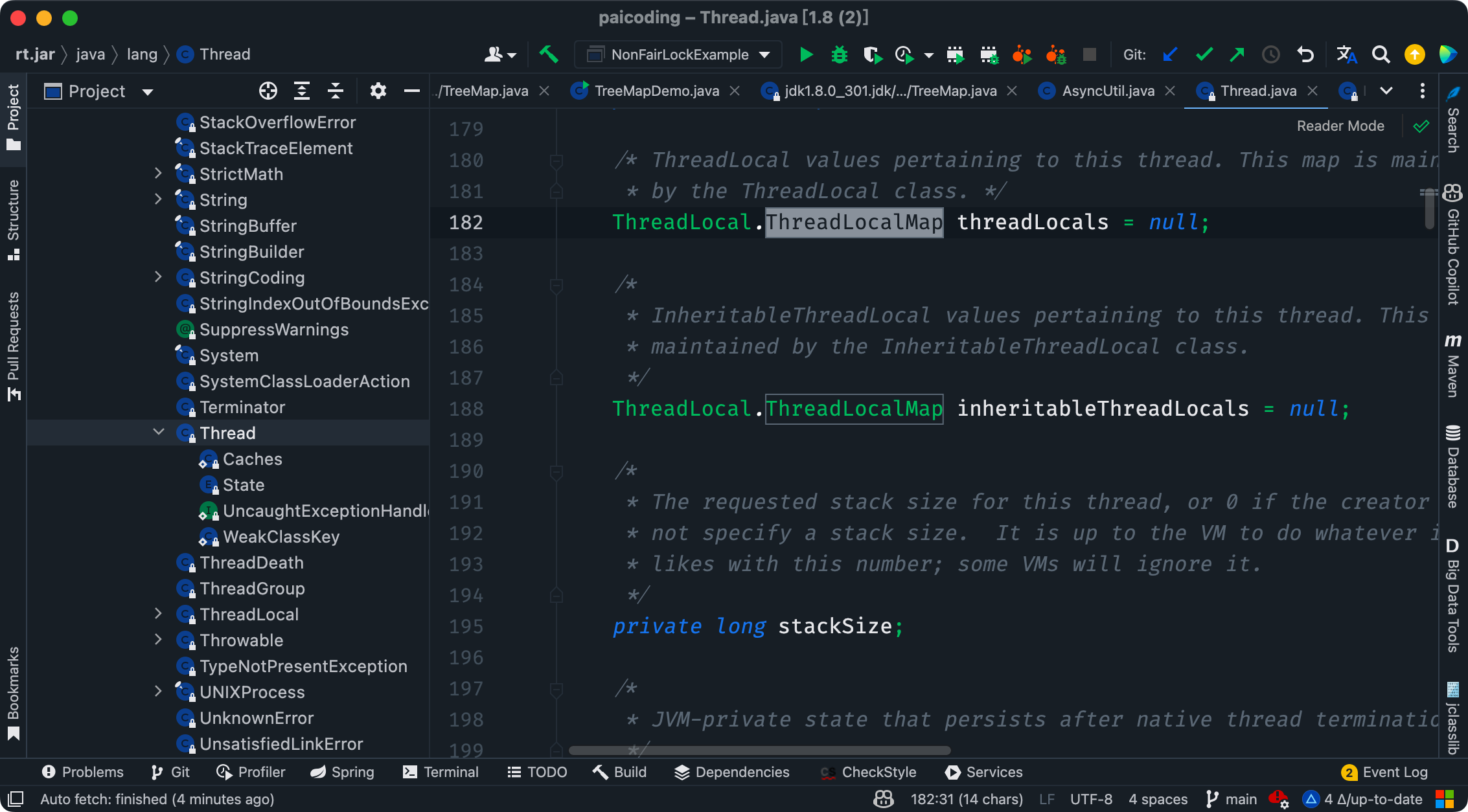Open the Profiler tool window

pos(250,771)
